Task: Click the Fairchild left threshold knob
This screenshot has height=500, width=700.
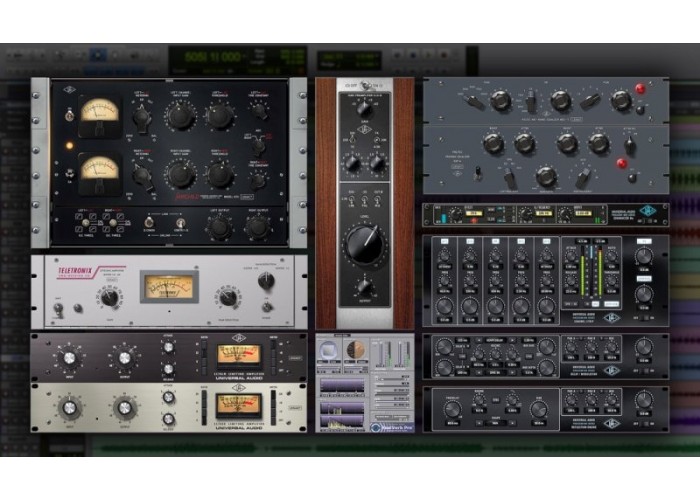Action: click(219, 116)
